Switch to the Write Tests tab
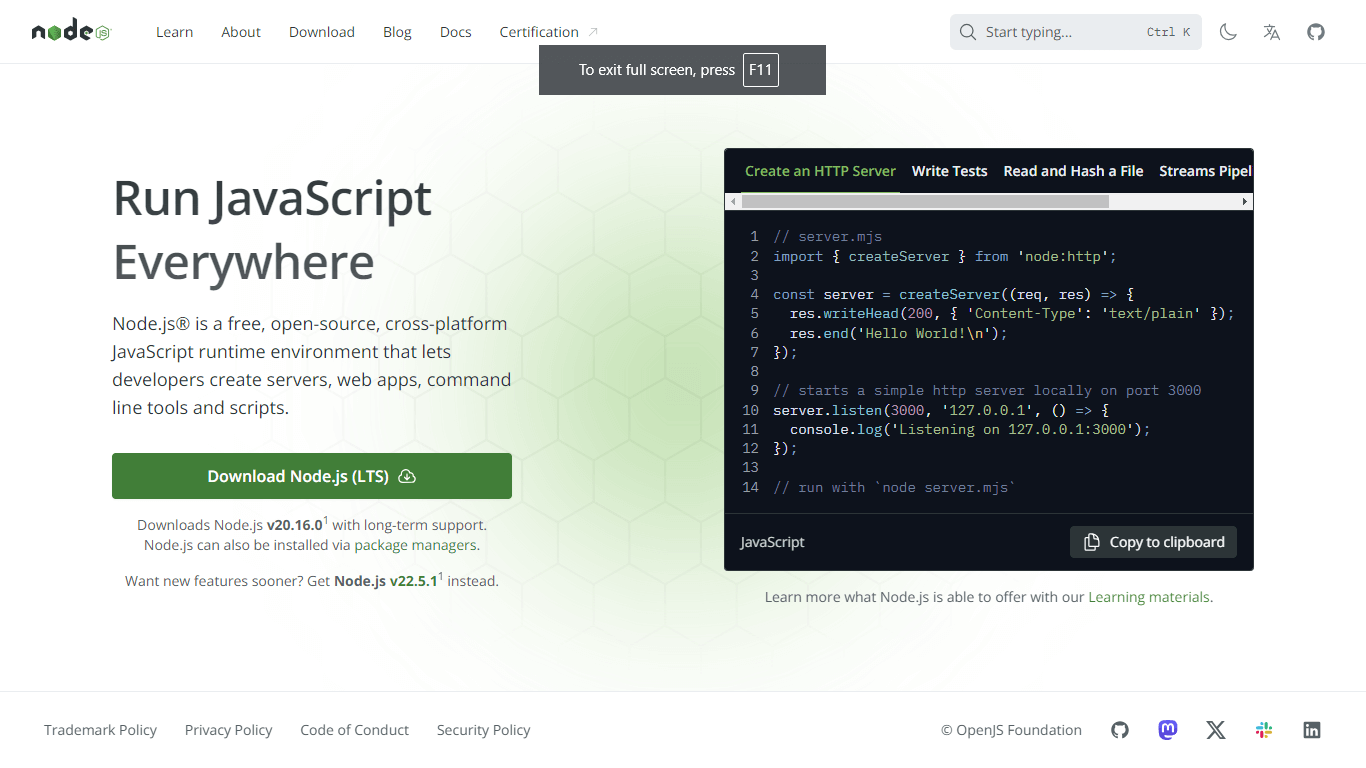1366x768 pixels. tap(949, 171)
